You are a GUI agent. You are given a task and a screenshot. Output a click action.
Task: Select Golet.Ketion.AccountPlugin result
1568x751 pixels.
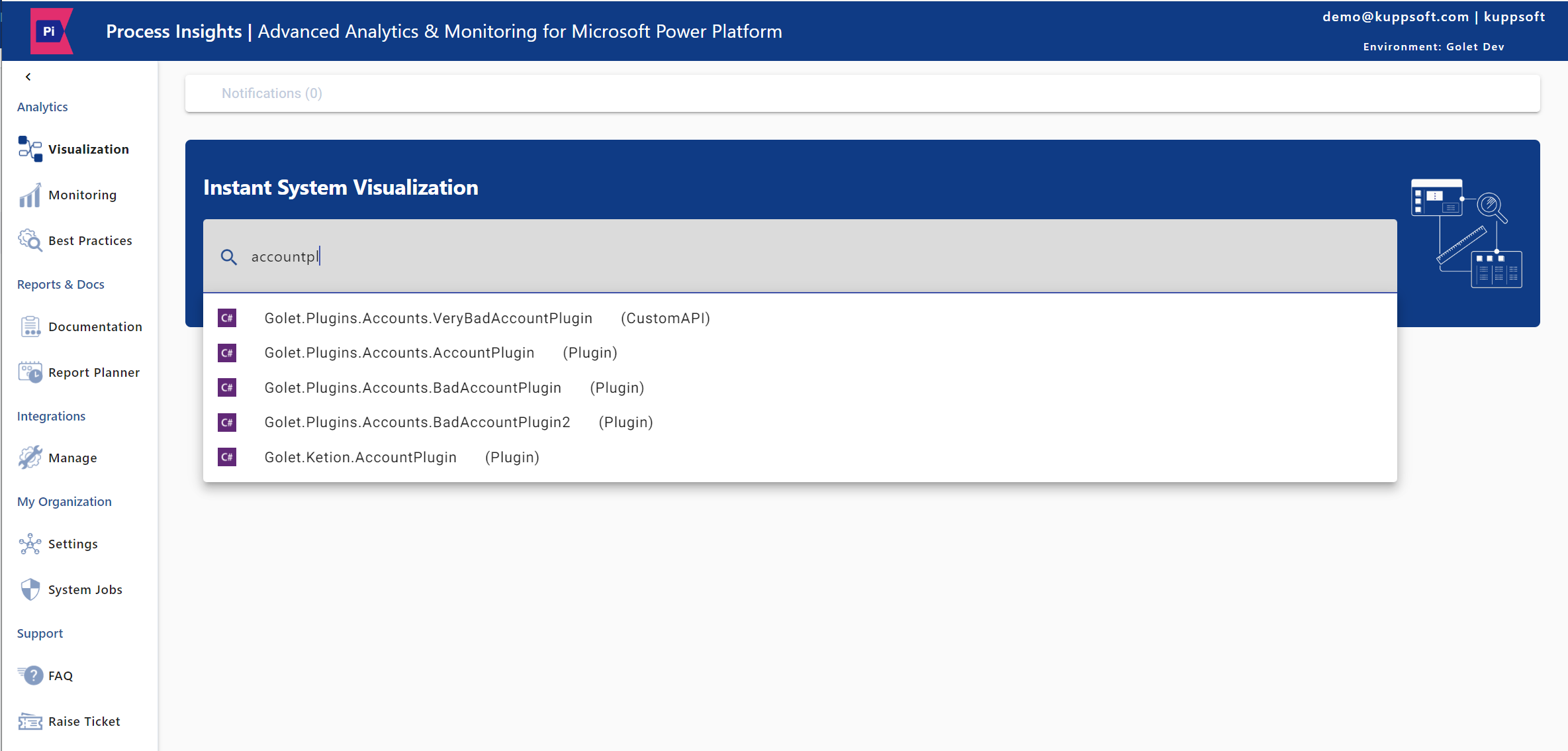click(x=800, y=458)
